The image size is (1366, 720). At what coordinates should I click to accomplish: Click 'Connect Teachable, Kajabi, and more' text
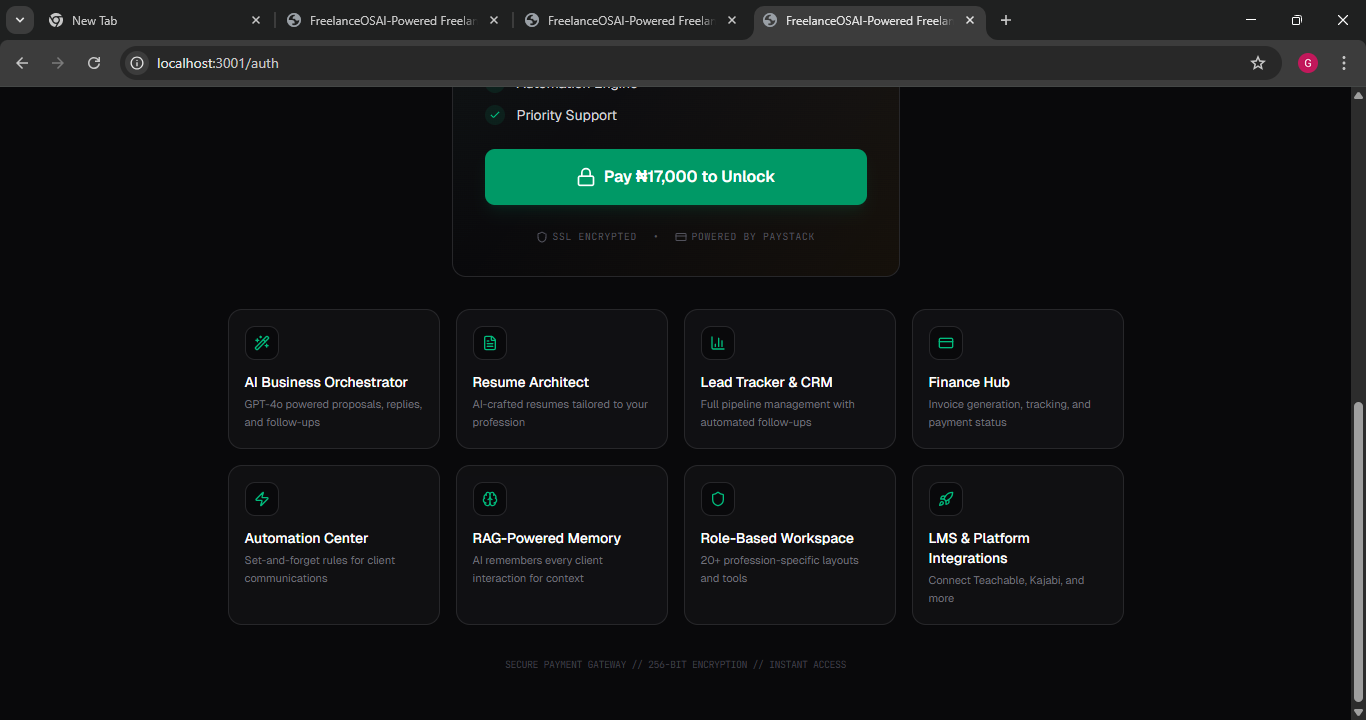[x=1006, y=589]
